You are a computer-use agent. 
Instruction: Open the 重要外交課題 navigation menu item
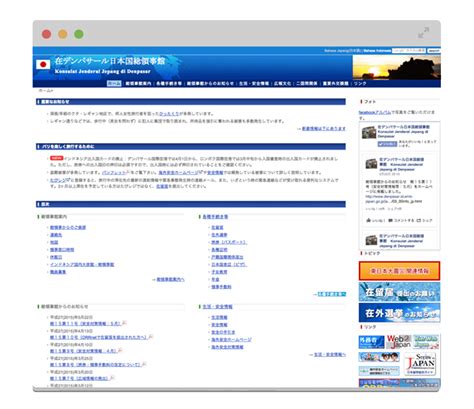tap(336, 83)
